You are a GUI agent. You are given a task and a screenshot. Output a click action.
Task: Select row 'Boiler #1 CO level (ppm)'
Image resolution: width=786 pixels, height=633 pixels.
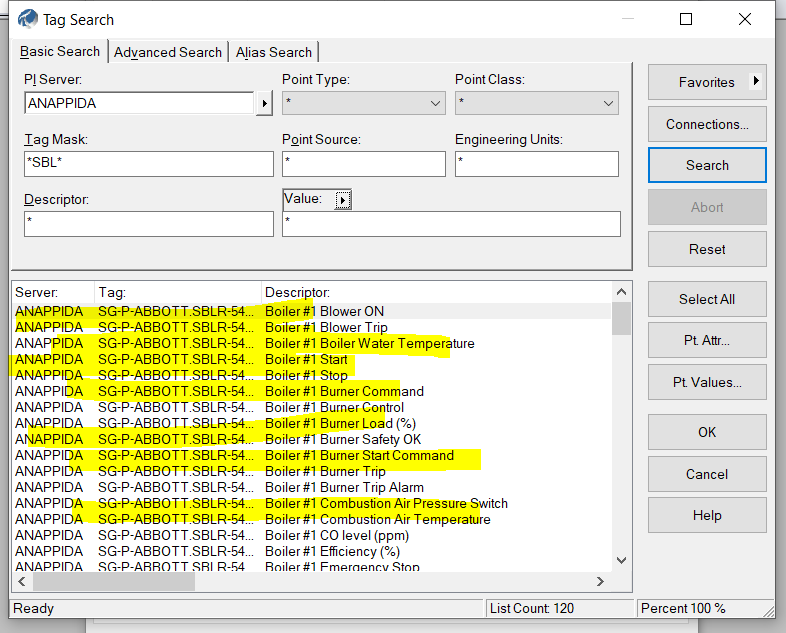point(312,536)
